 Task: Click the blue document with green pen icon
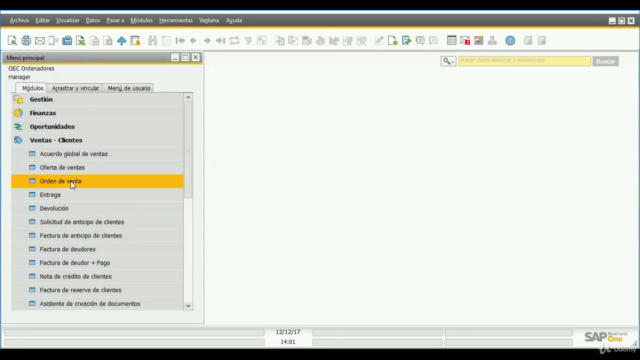(x=406, y=40)
